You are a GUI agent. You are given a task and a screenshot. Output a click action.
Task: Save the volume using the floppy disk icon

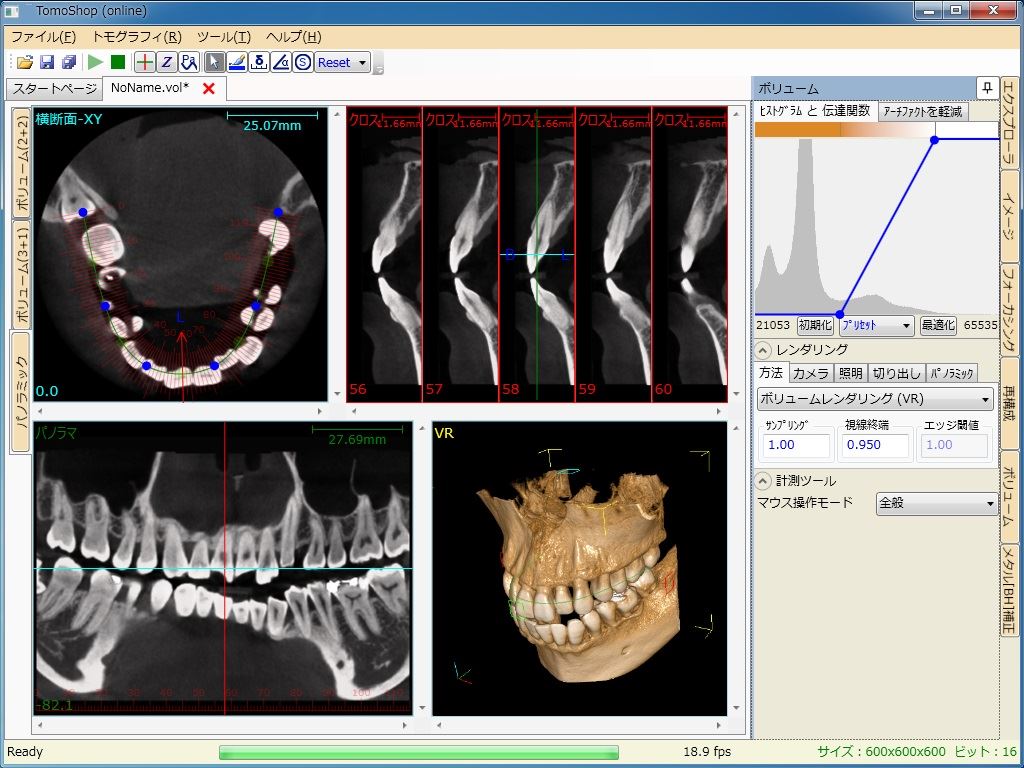pyautogui.click(x=46, y=63)
